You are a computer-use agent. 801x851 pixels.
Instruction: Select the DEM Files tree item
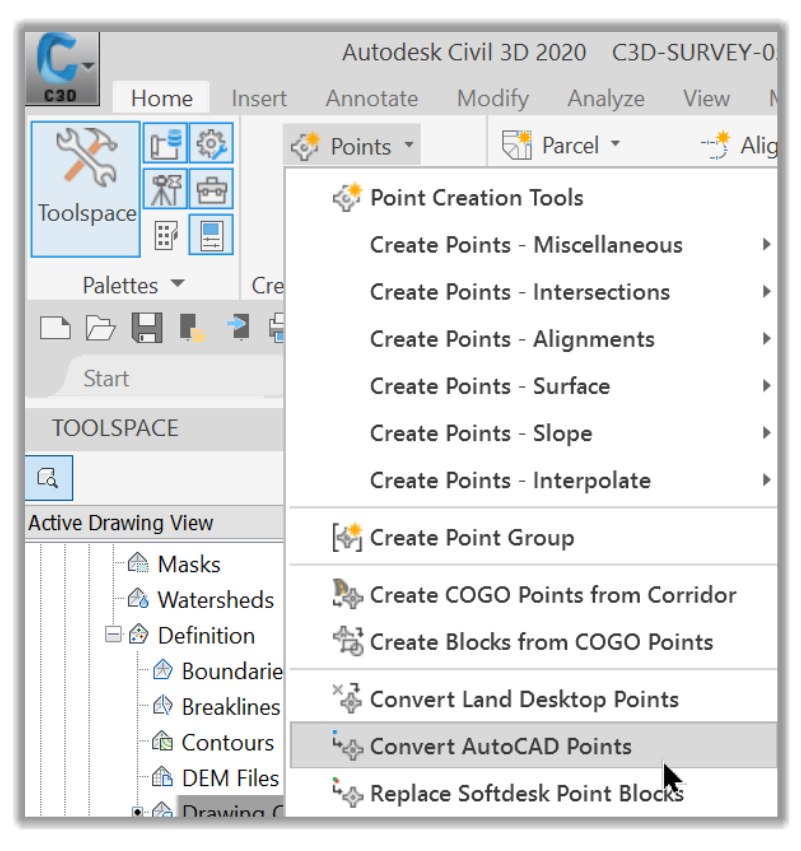point(230,778)
